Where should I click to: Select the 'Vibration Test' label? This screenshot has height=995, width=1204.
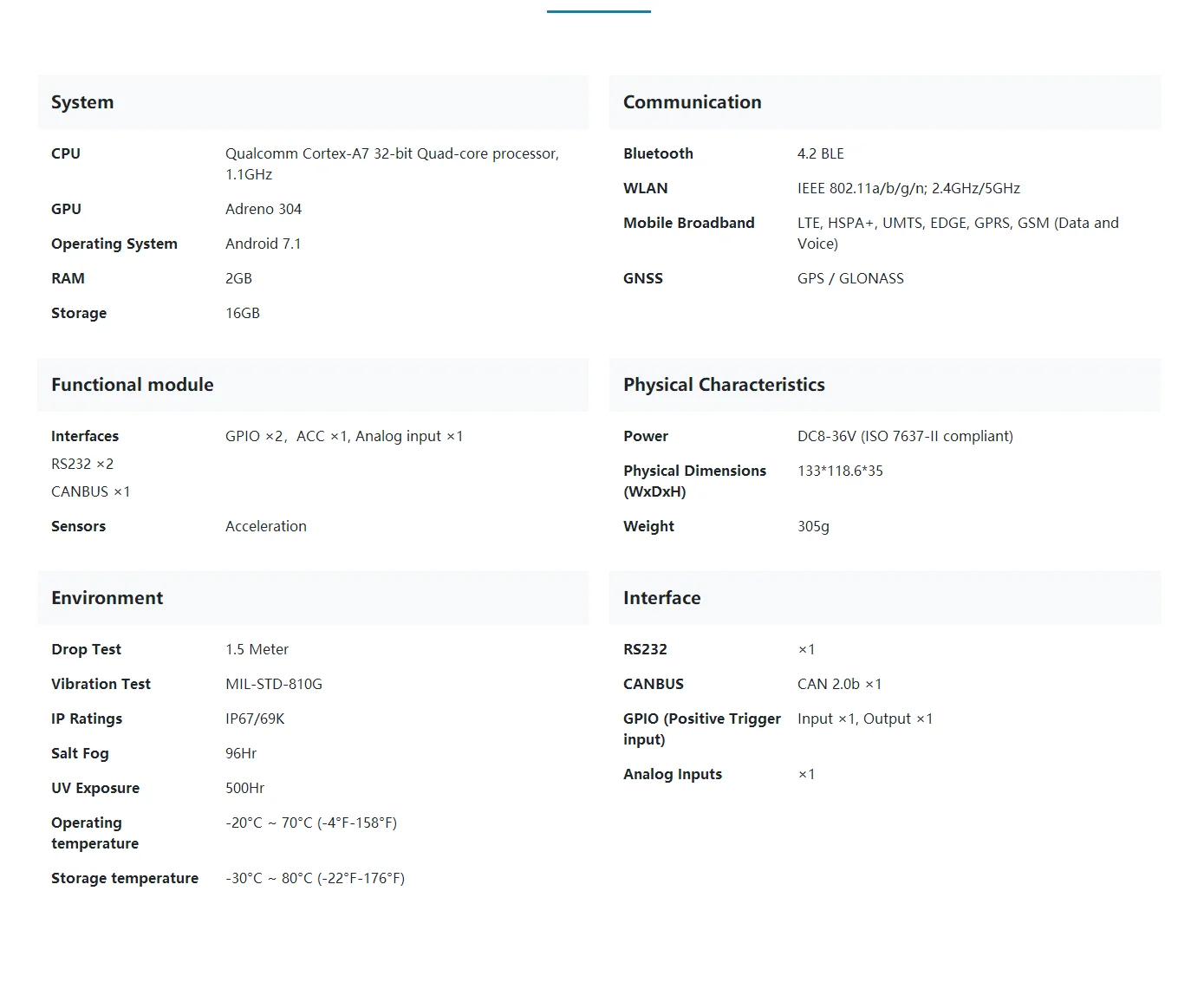tap(101, 684)
